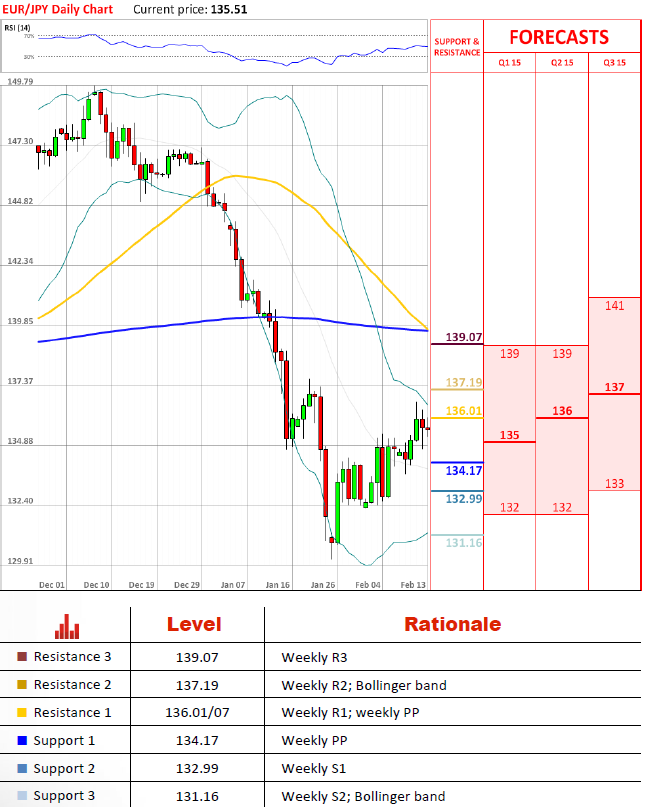Click the '136.01/07' cell in the Level column
The height and width of the screenshot is (807, 647).
197,713
